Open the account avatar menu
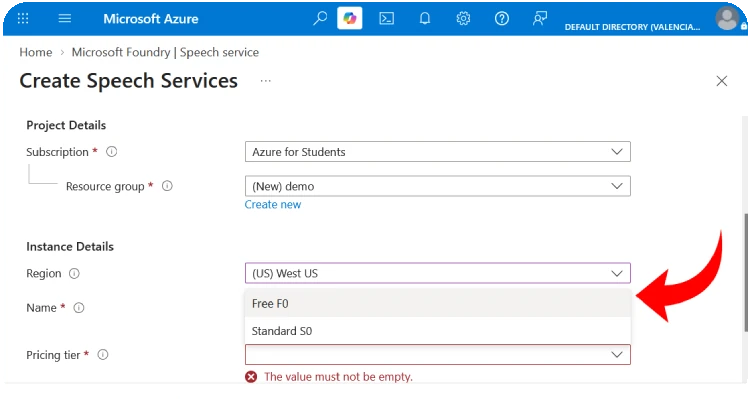Viewport: 750px width, 402px height. tap(727, 19)
